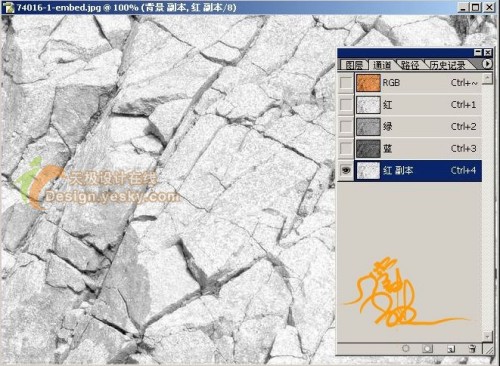The image size is (500, 366).
Task: Open the 历史记录 tab
Action: (447, 65)
